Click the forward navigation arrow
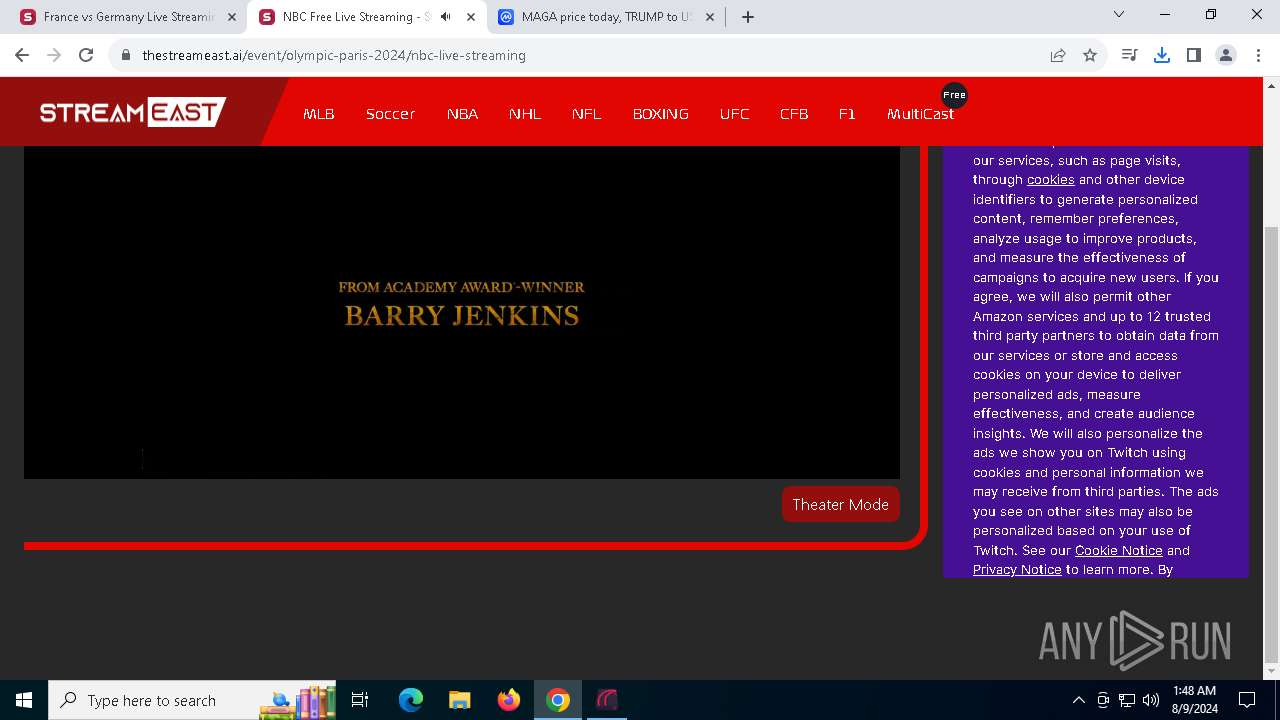Screen dimensions: 1280x720 [54, 55]
